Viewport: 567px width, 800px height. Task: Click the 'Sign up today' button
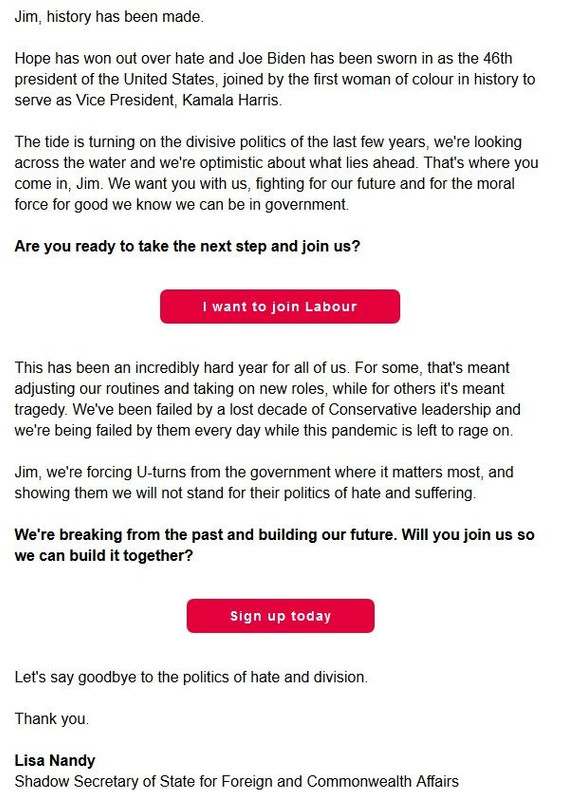point(280,616)
